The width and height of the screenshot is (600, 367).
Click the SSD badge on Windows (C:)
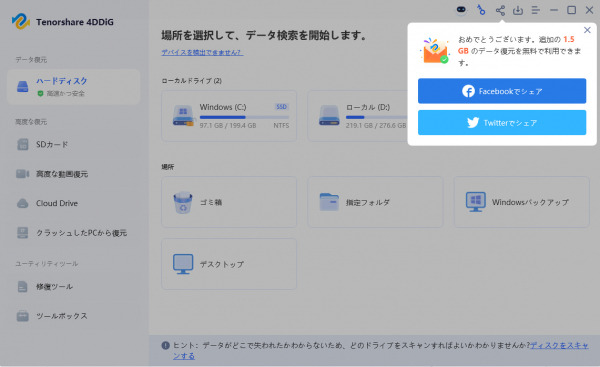pyautogui.click(x=281, y=107)
